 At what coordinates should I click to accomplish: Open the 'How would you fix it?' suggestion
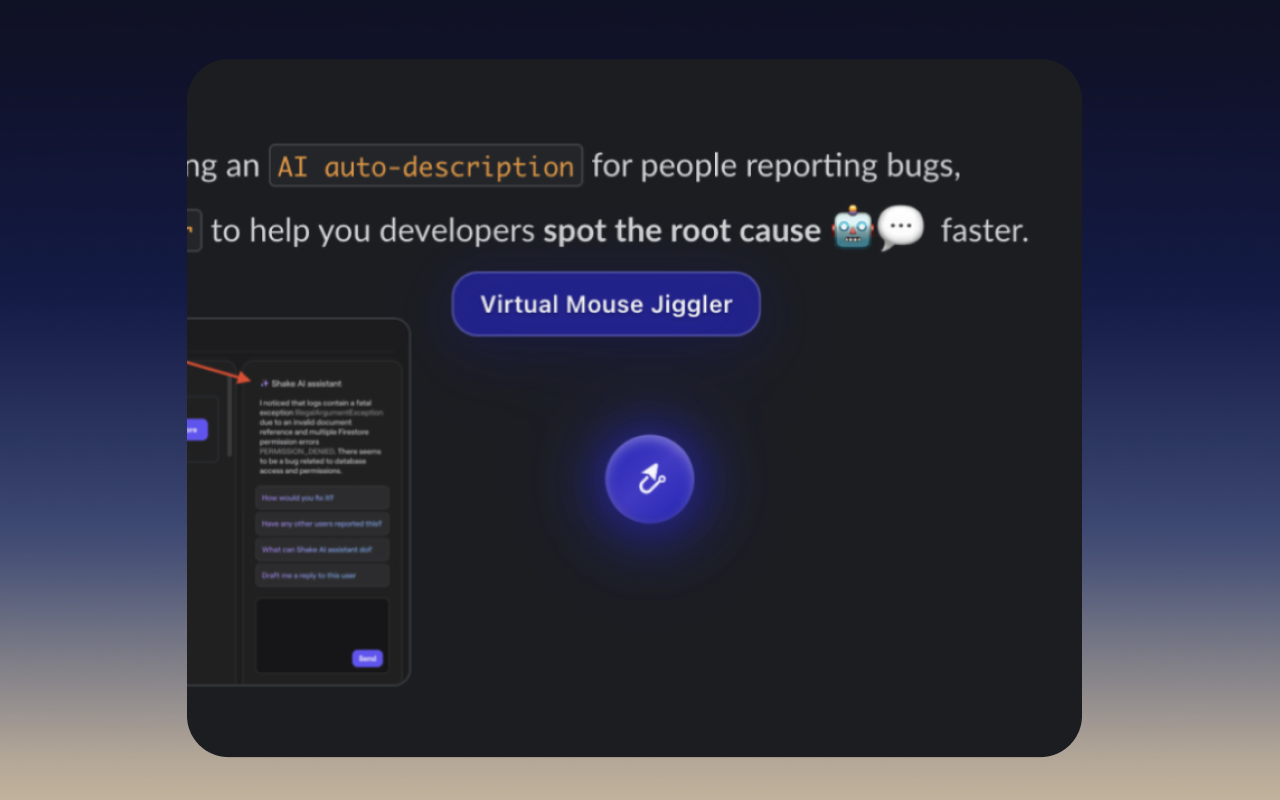322,498
